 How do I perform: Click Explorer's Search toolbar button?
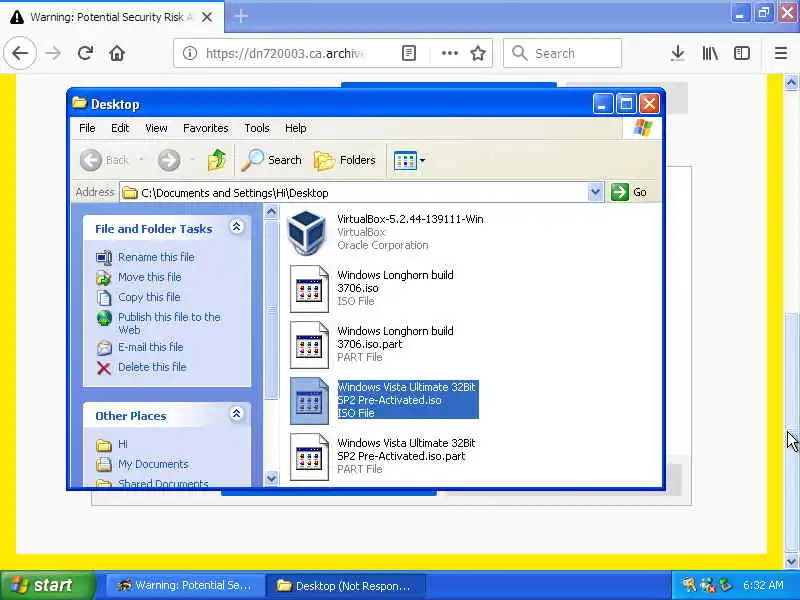[271, 160]
